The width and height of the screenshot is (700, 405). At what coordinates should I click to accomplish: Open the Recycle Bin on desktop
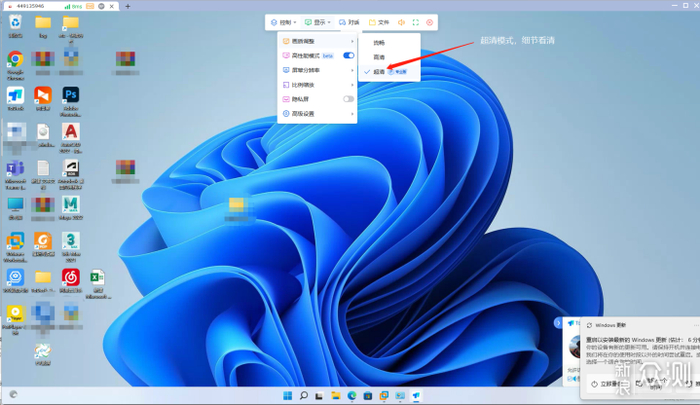point(15,24)
